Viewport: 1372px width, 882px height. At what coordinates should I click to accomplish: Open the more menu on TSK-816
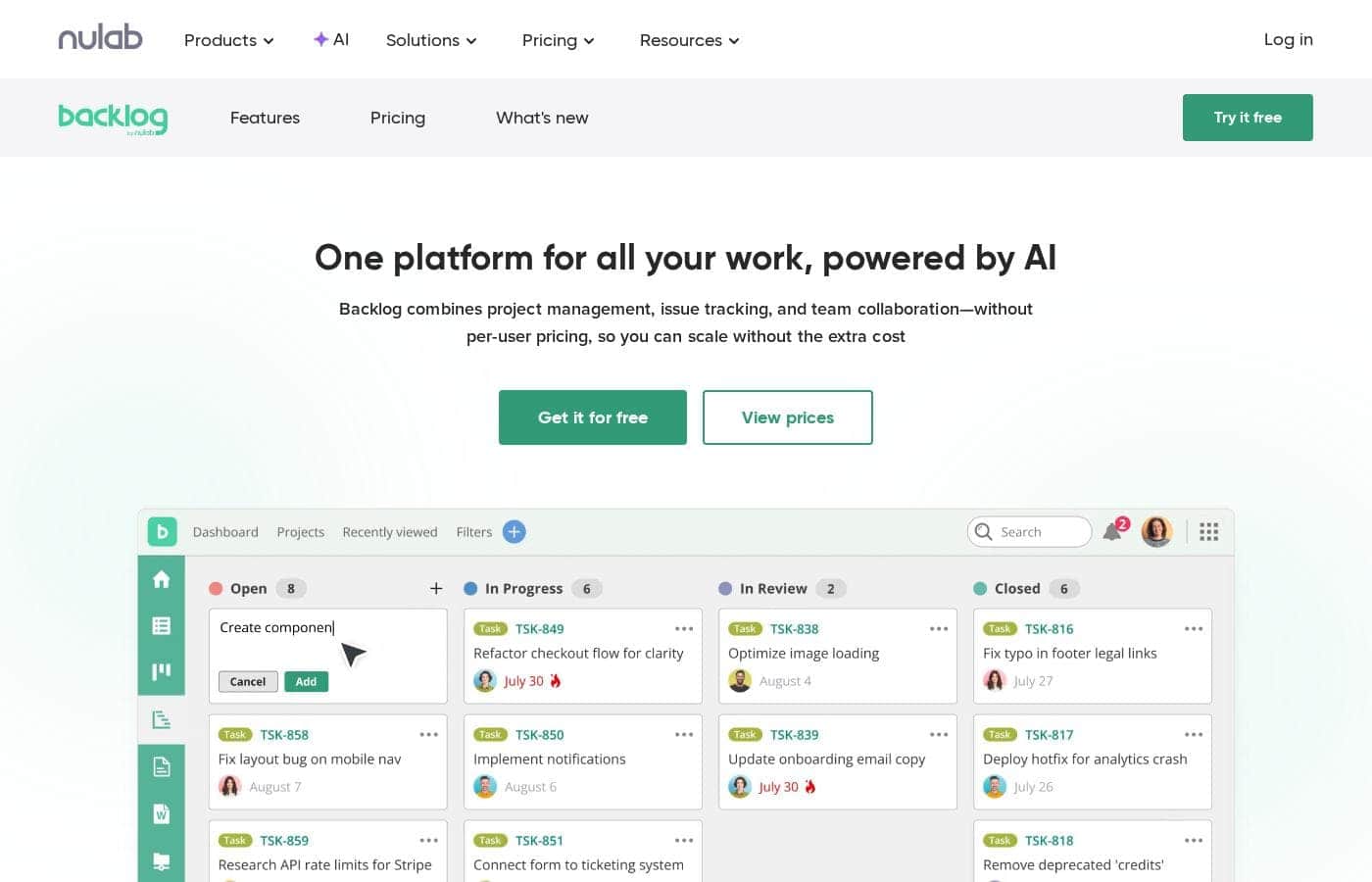(1194, 629)
